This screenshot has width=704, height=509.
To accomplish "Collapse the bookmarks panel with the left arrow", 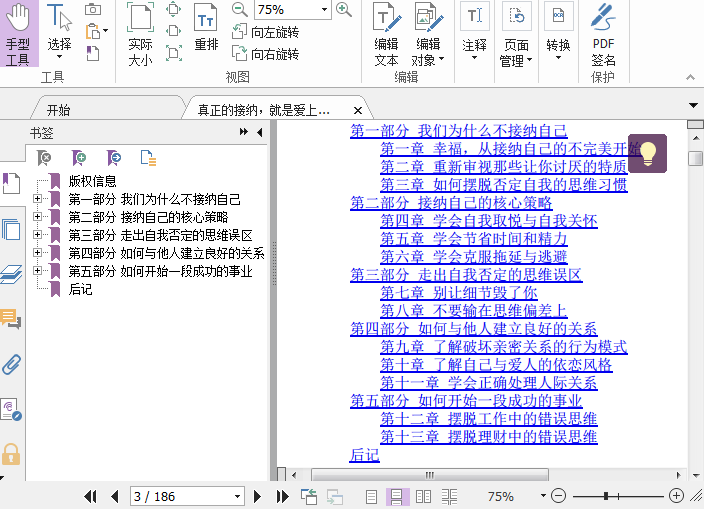I will click(x=260, y=132).
